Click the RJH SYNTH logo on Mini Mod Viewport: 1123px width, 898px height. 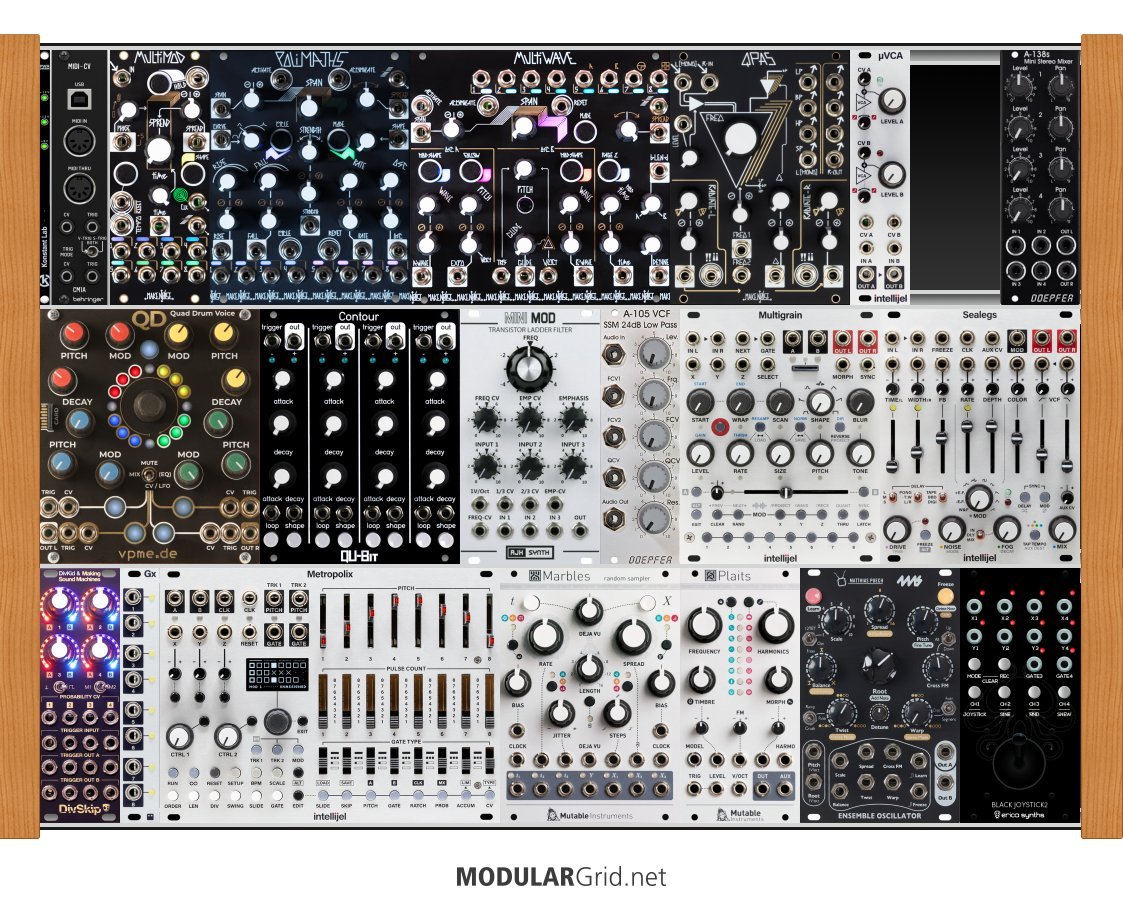tap(530, 553)
